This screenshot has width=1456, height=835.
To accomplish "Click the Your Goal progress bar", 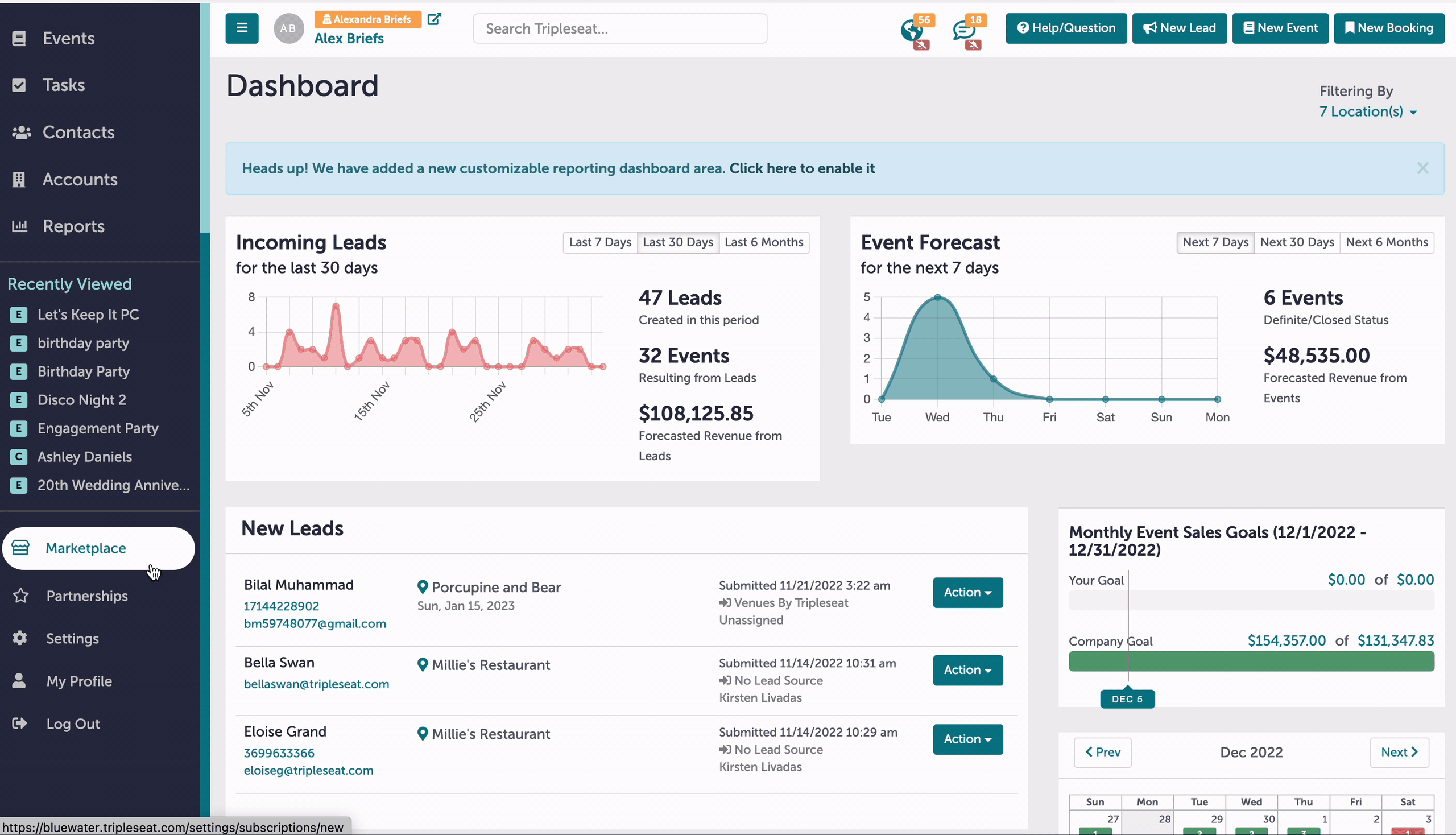I will tap(1251, 601).
